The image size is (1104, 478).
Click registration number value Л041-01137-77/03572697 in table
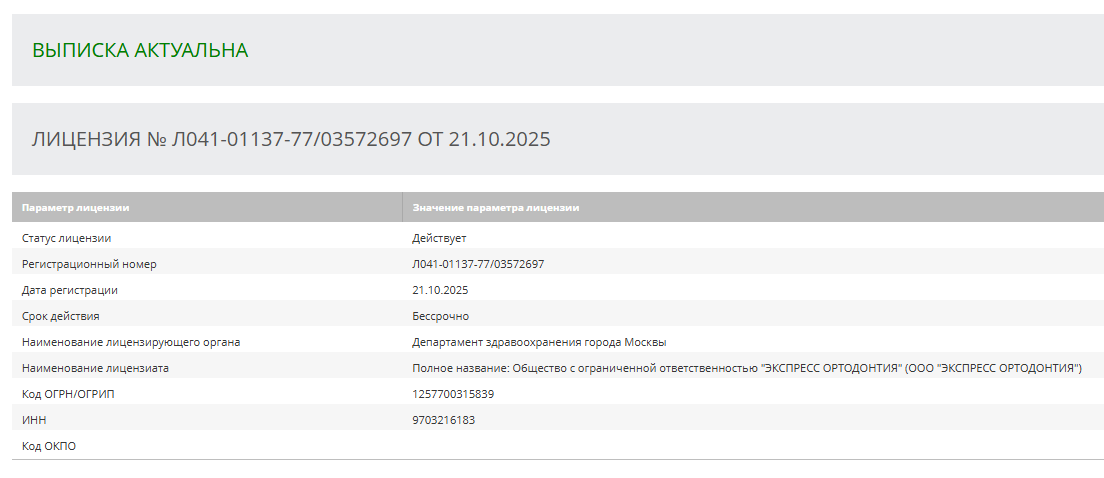pyautogui.click(x=478, y=264)
